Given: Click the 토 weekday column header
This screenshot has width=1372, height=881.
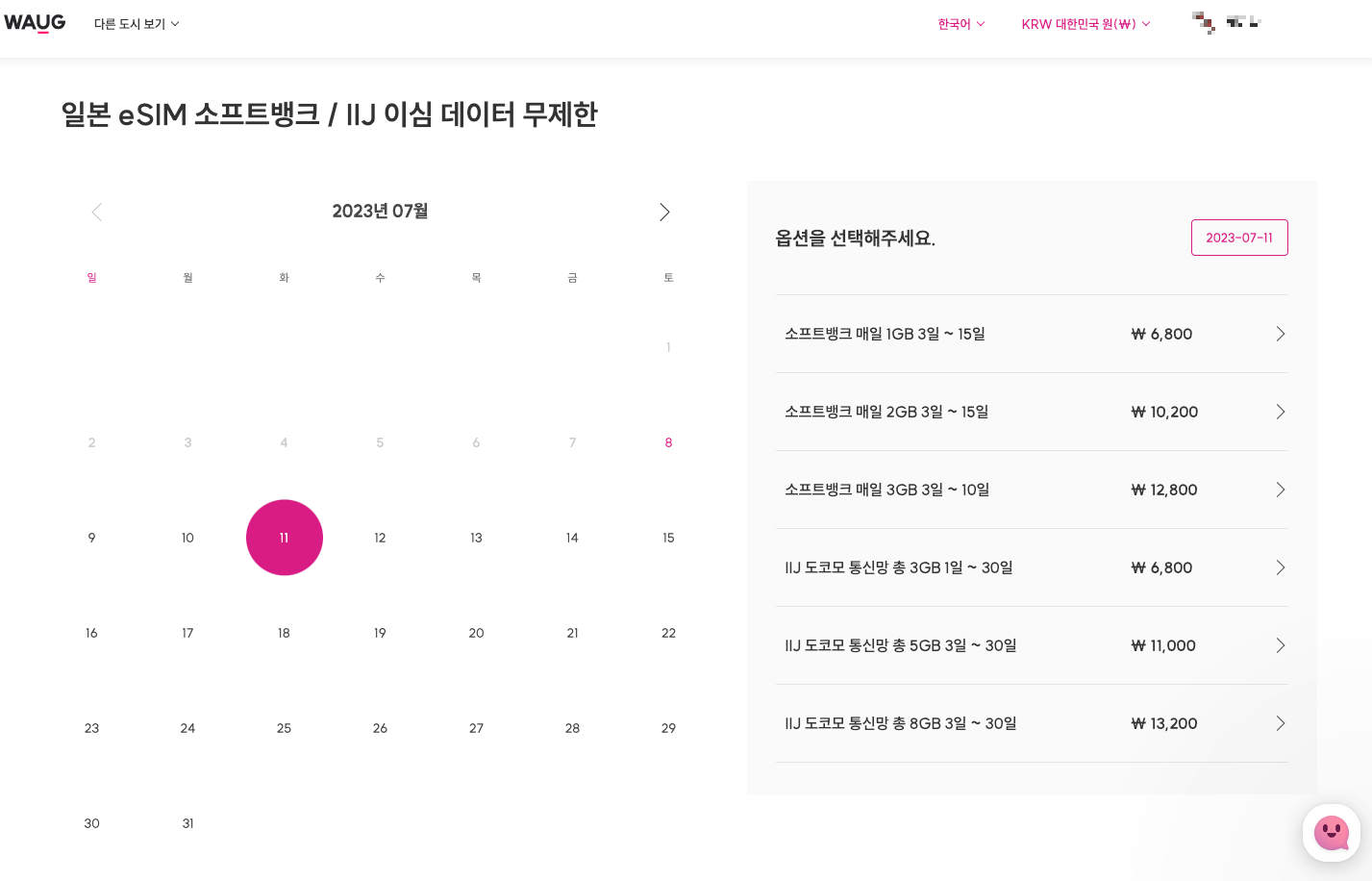Looking at the screenshot, I should click(x=668, y=277).
